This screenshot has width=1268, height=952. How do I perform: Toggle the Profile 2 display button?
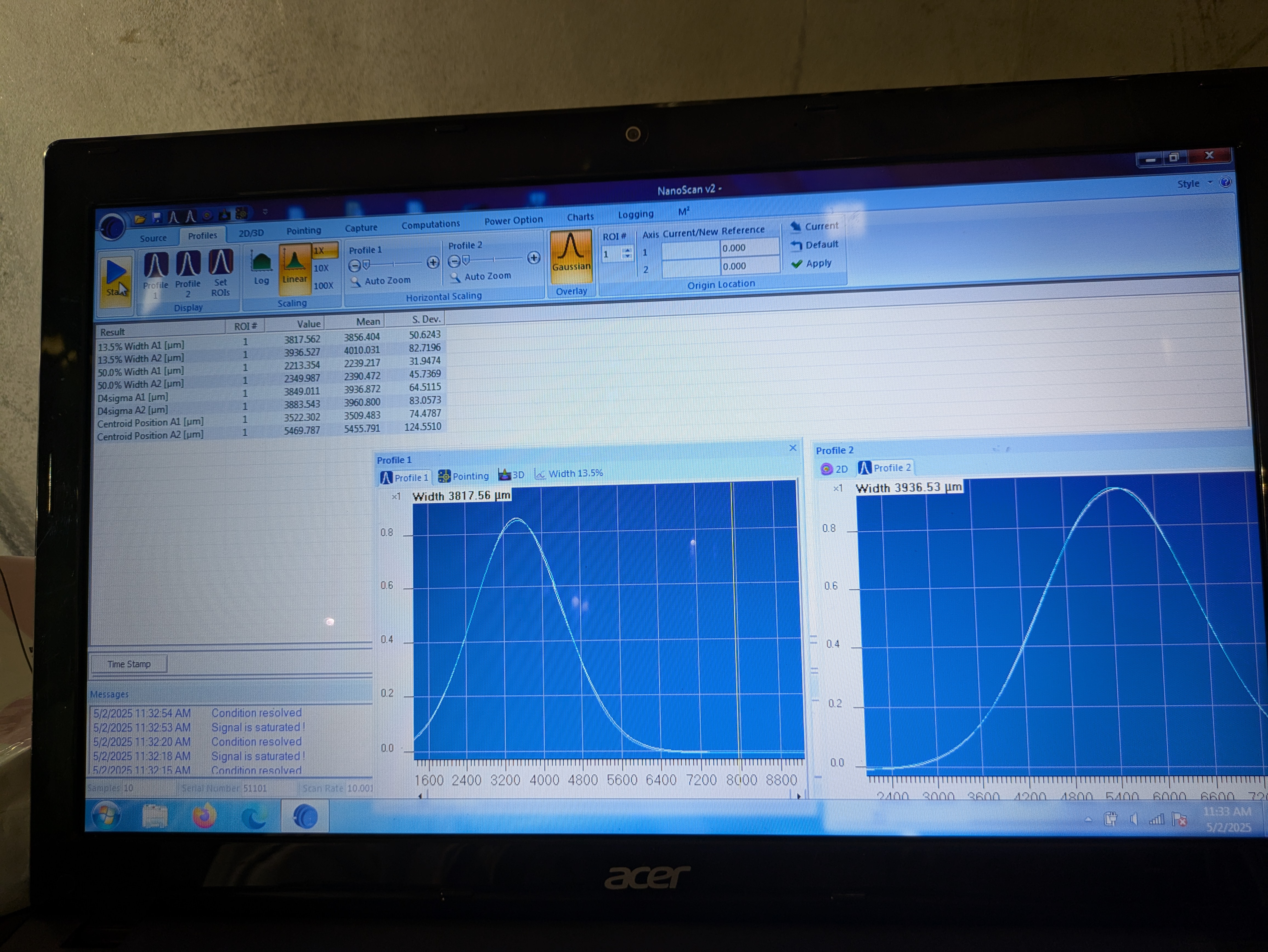[x=188, y=273]
